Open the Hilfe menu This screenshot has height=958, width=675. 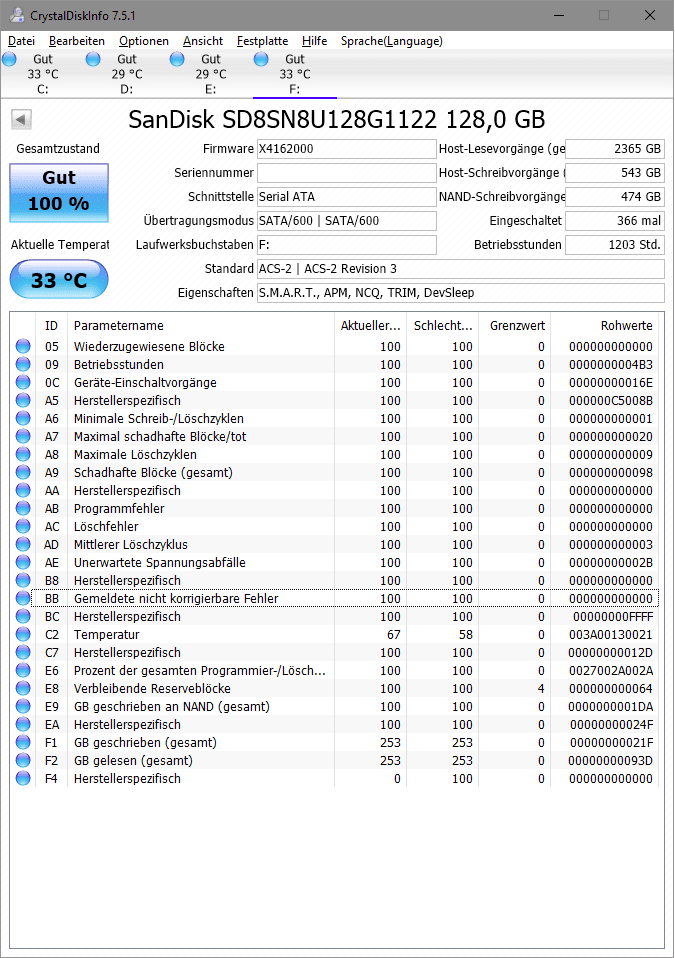tap(315, 41)
